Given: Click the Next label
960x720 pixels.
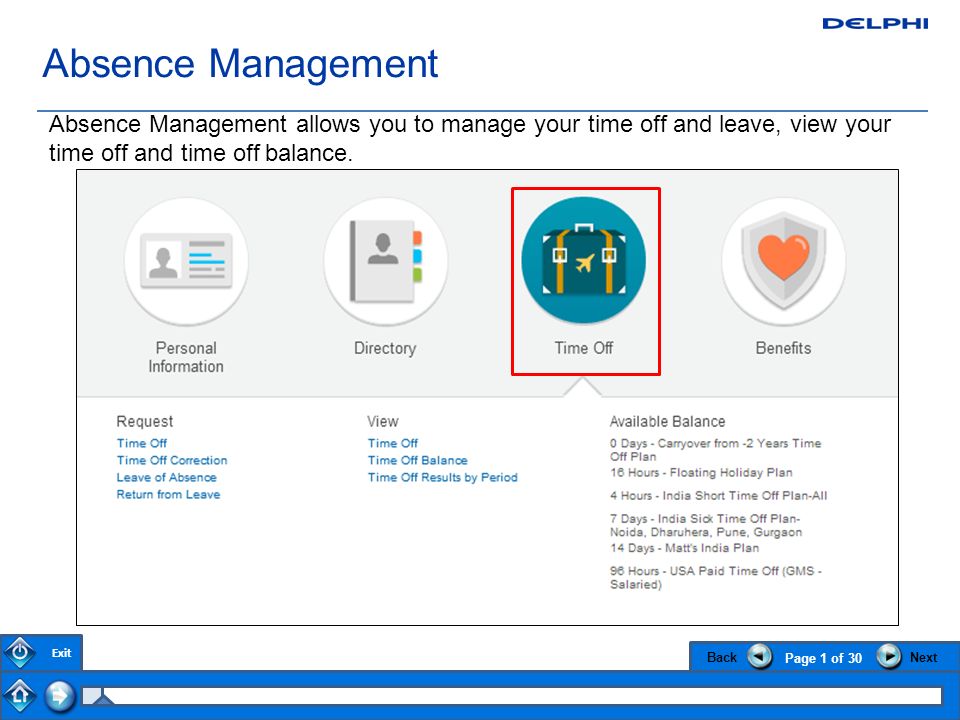Looking at the screenshot, I should (x=923, y=658).
